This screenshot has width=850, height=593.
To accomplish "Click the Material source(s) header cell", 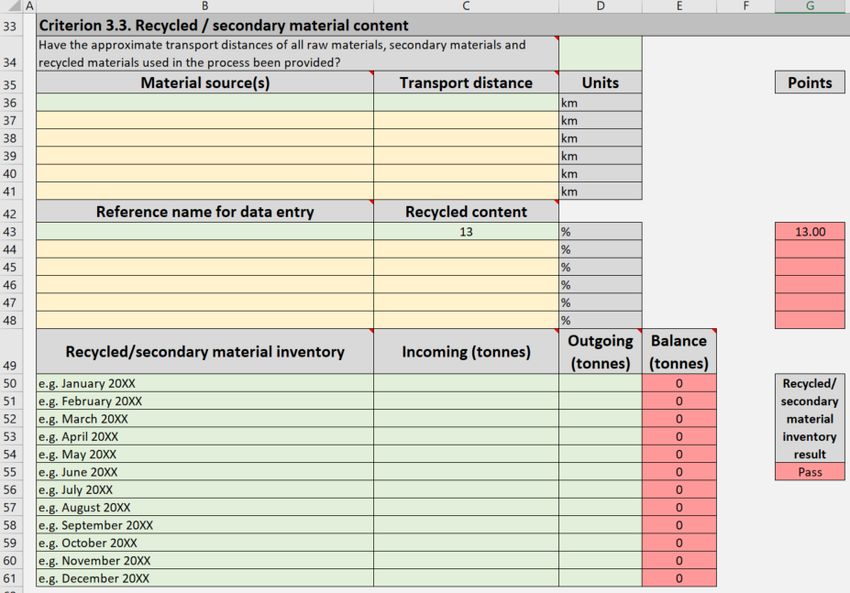I will tap(205, 82).
